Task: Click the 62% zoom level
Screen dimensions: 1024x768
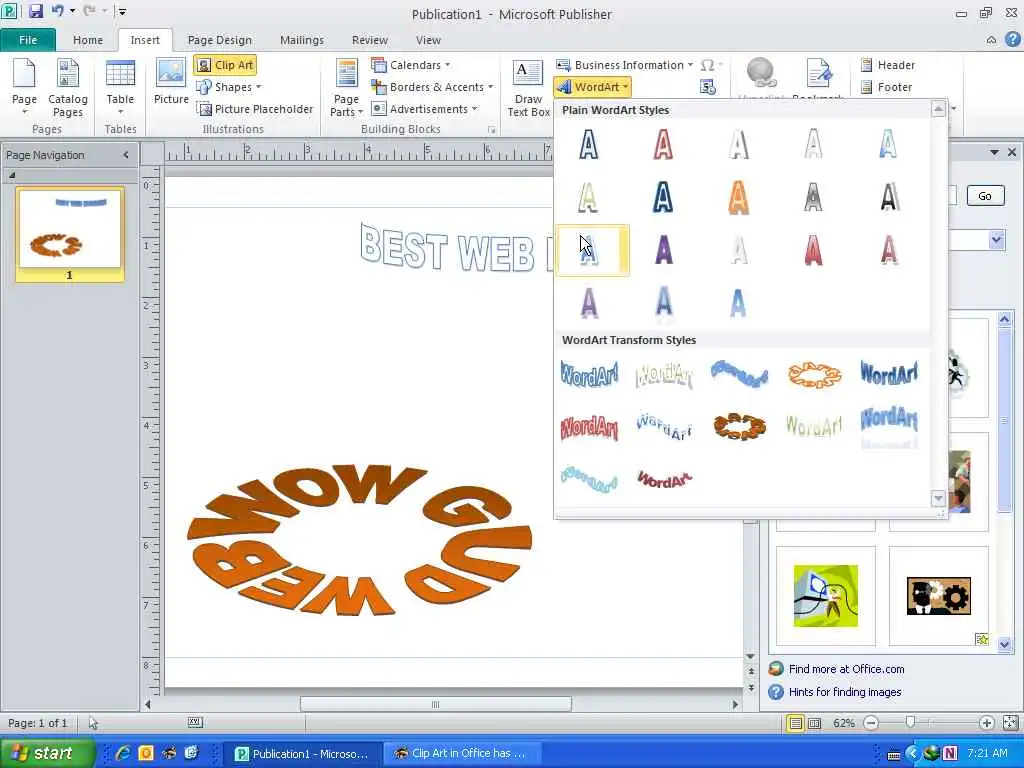Action: [x=844, y=723]
